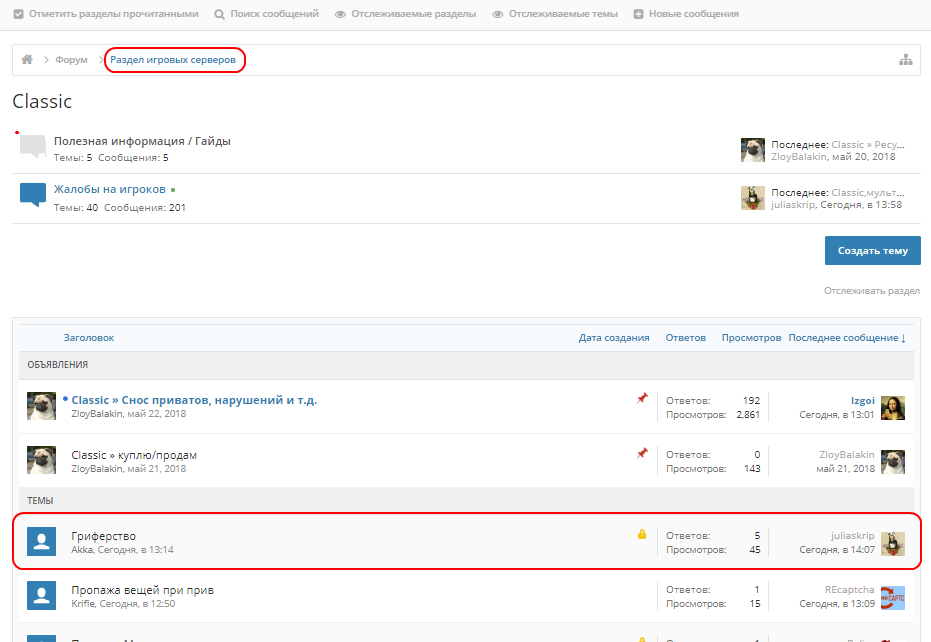This screenshot has height=642, width=931.
Task: Click ZloyBalakin name in куплю/продам last post
Action: click(847, 454)
